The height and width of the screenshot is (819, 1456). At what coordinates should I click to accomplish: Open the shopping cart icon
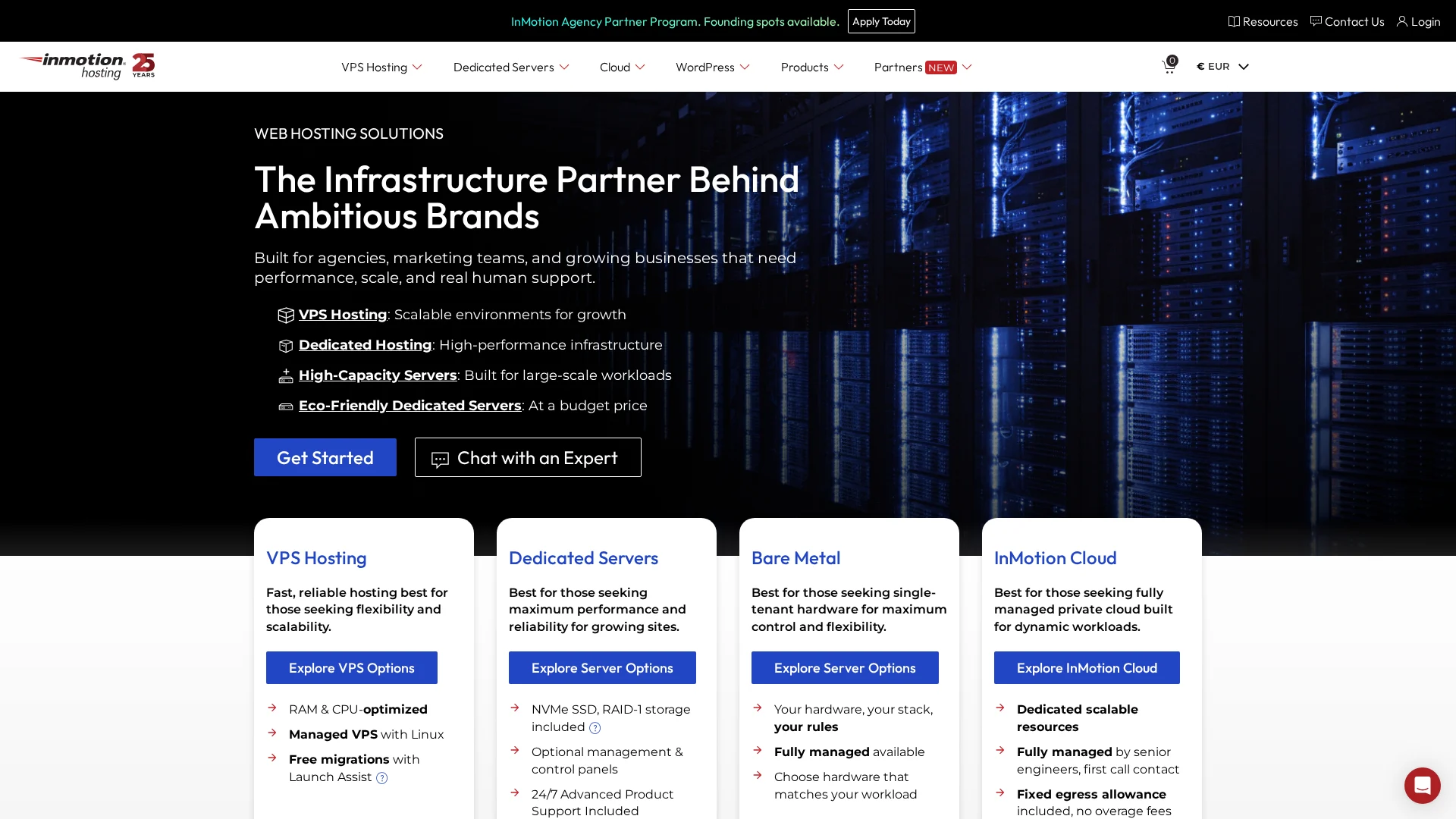pos(1169,66)
